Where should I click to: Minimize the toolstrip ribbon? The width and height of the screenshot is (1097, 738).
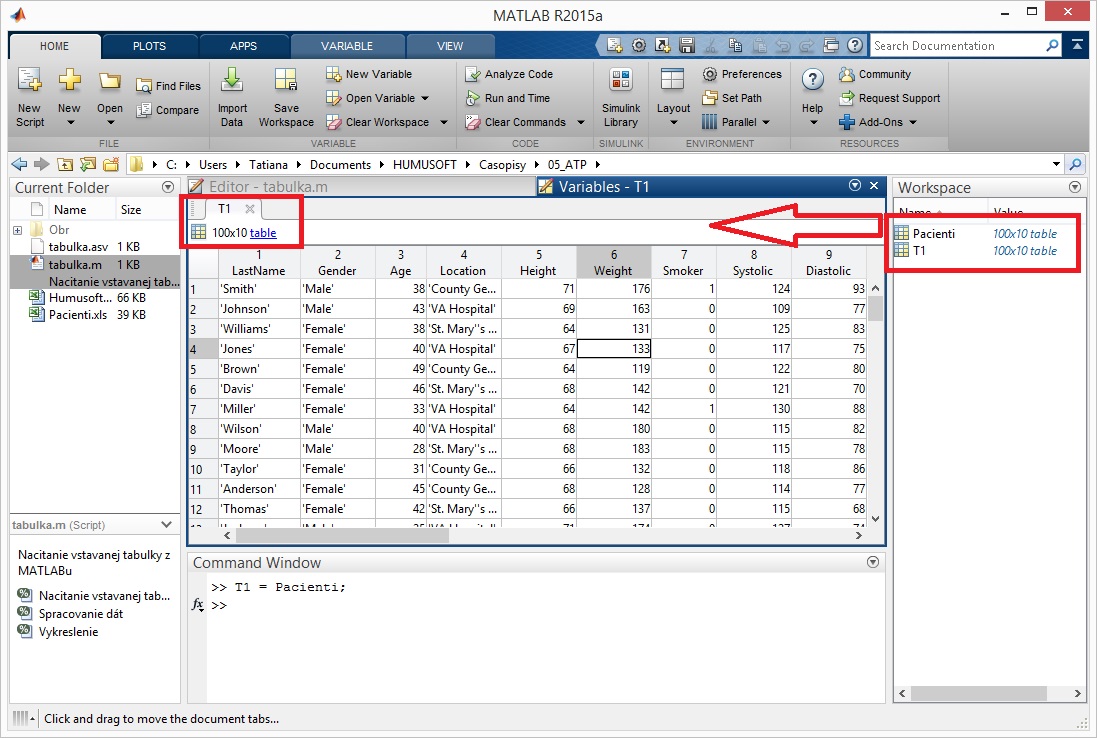pyautogui.click(x=1077, y=45)
